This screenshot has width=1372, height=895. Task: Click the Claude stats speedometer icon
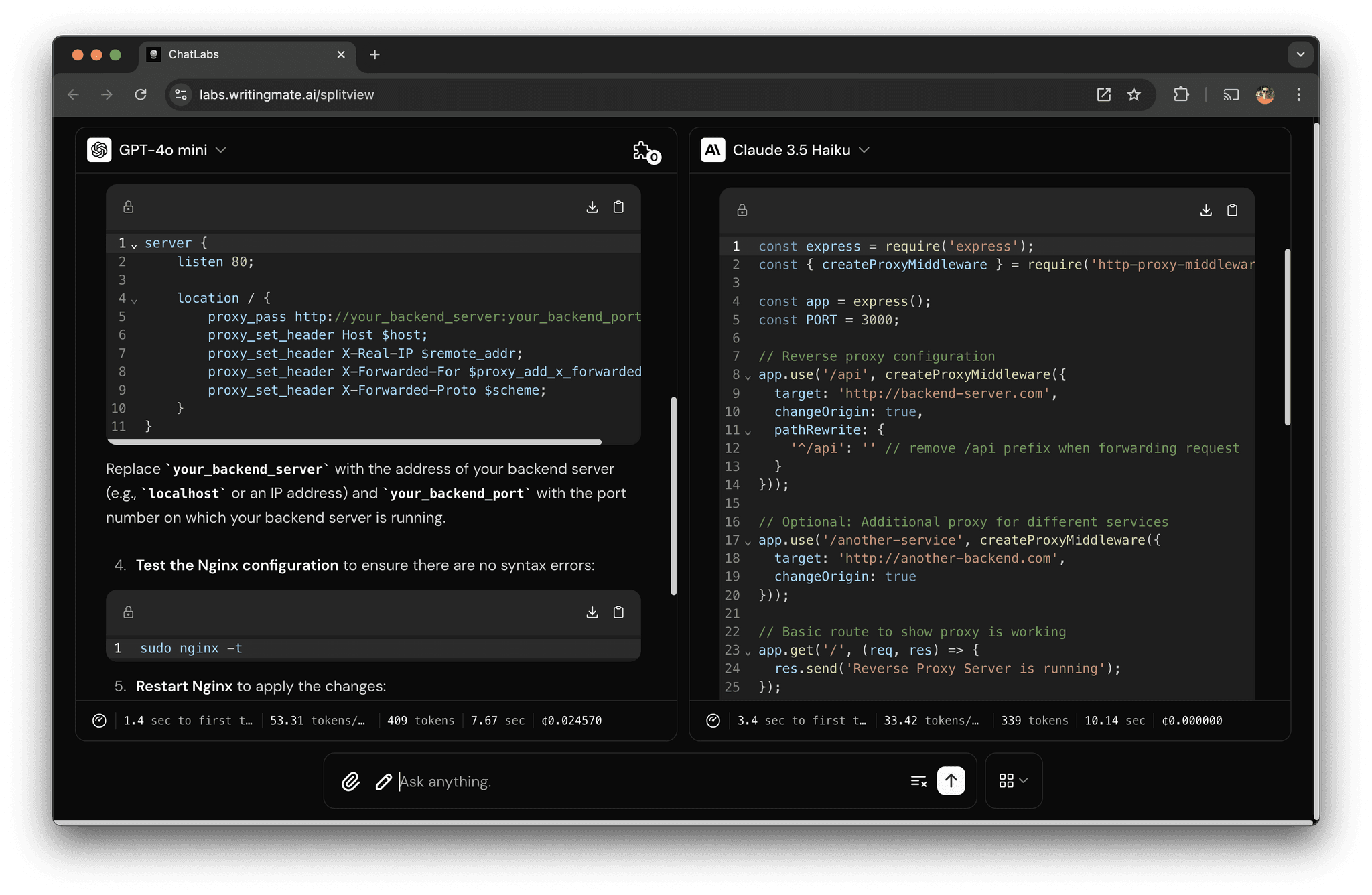(713, 721)
